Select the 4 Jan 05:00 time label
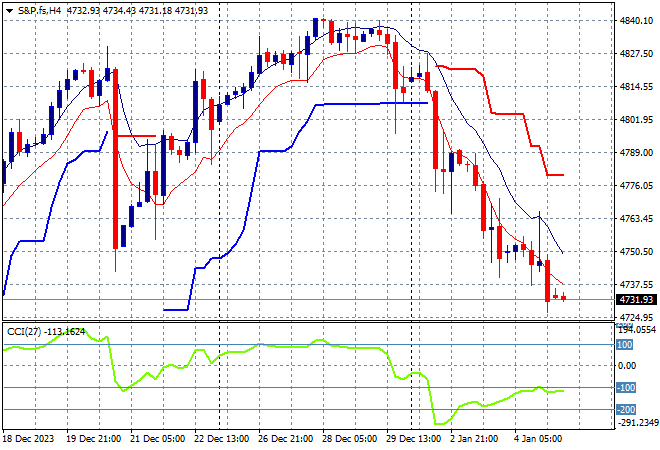 [x=538, y=439]
